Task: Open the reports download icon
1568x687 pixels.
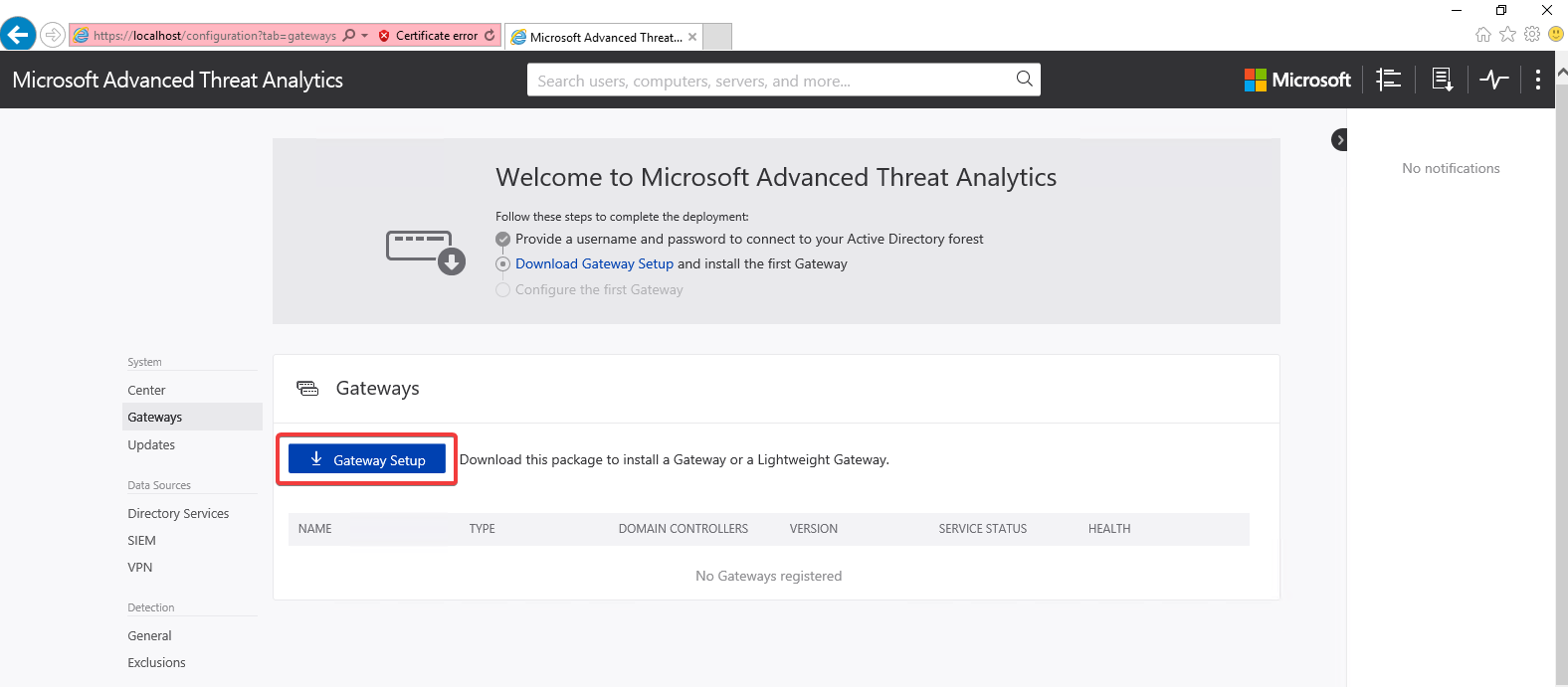Action: (x=1442, y=80)
